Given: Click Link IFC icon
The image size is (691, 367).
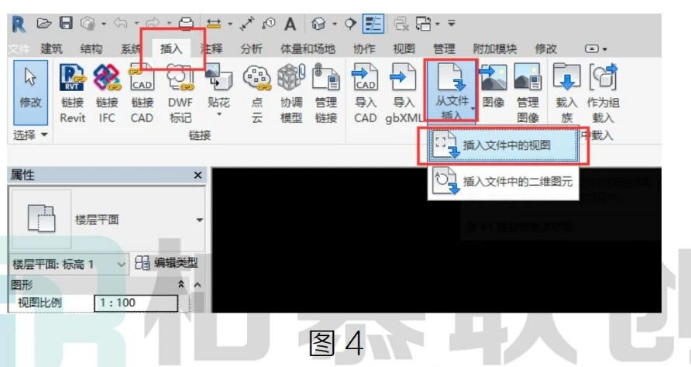Looking at the screenshot, I should pyautogui.click(x=107, y=94).
